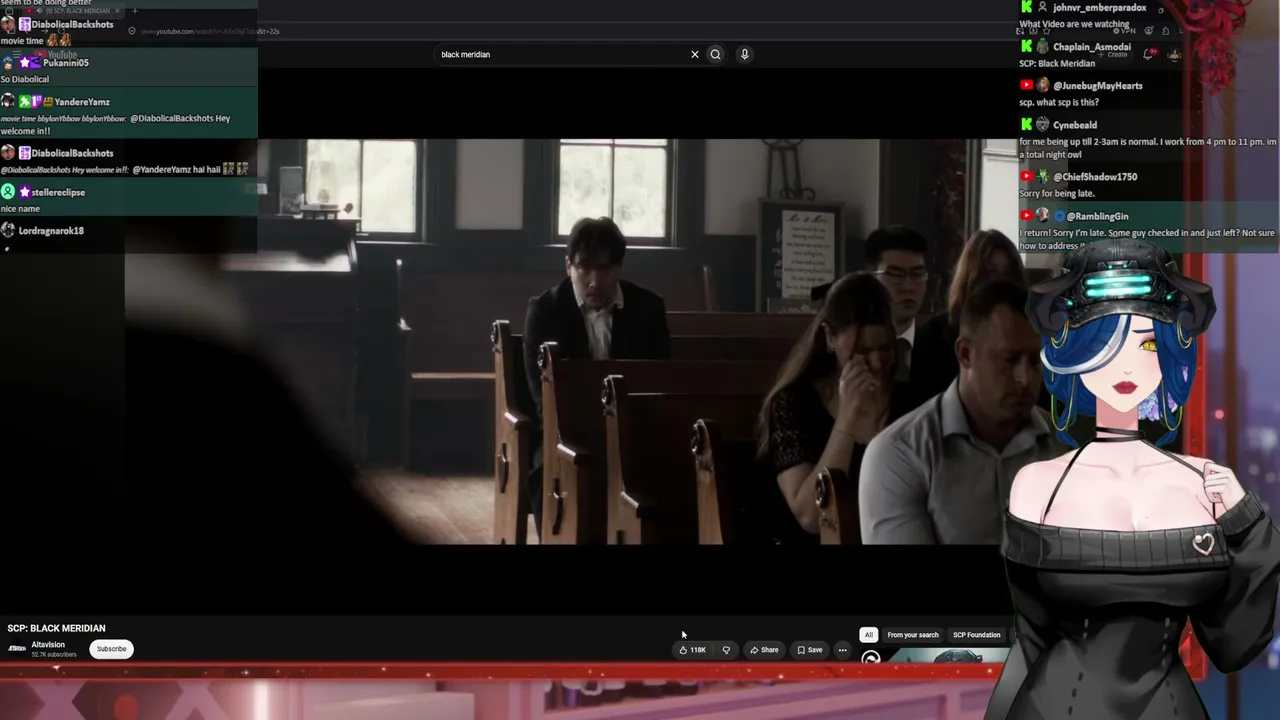Click the subscriber star badge beside Pukanini05

pos(25,62)
